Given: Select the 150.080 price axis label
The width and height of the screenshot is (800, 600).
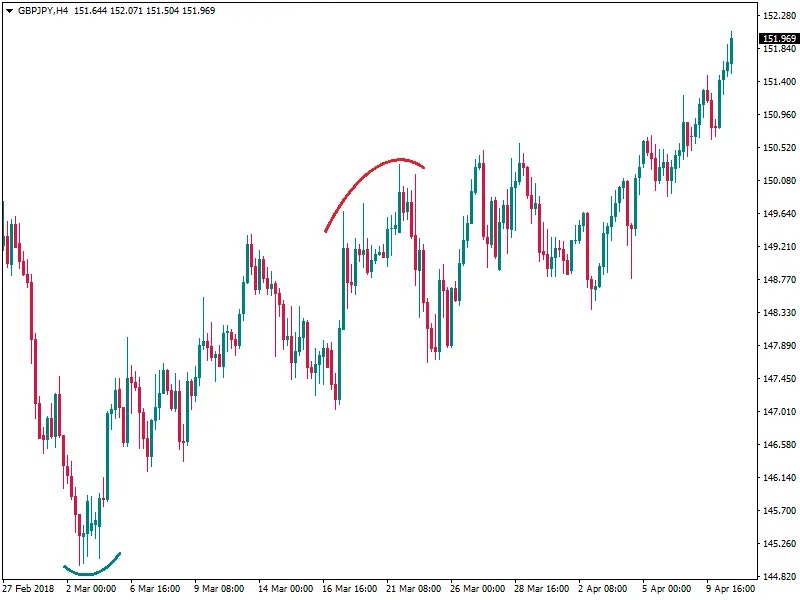Looking at the screenshot, I should tap(779, 181).
